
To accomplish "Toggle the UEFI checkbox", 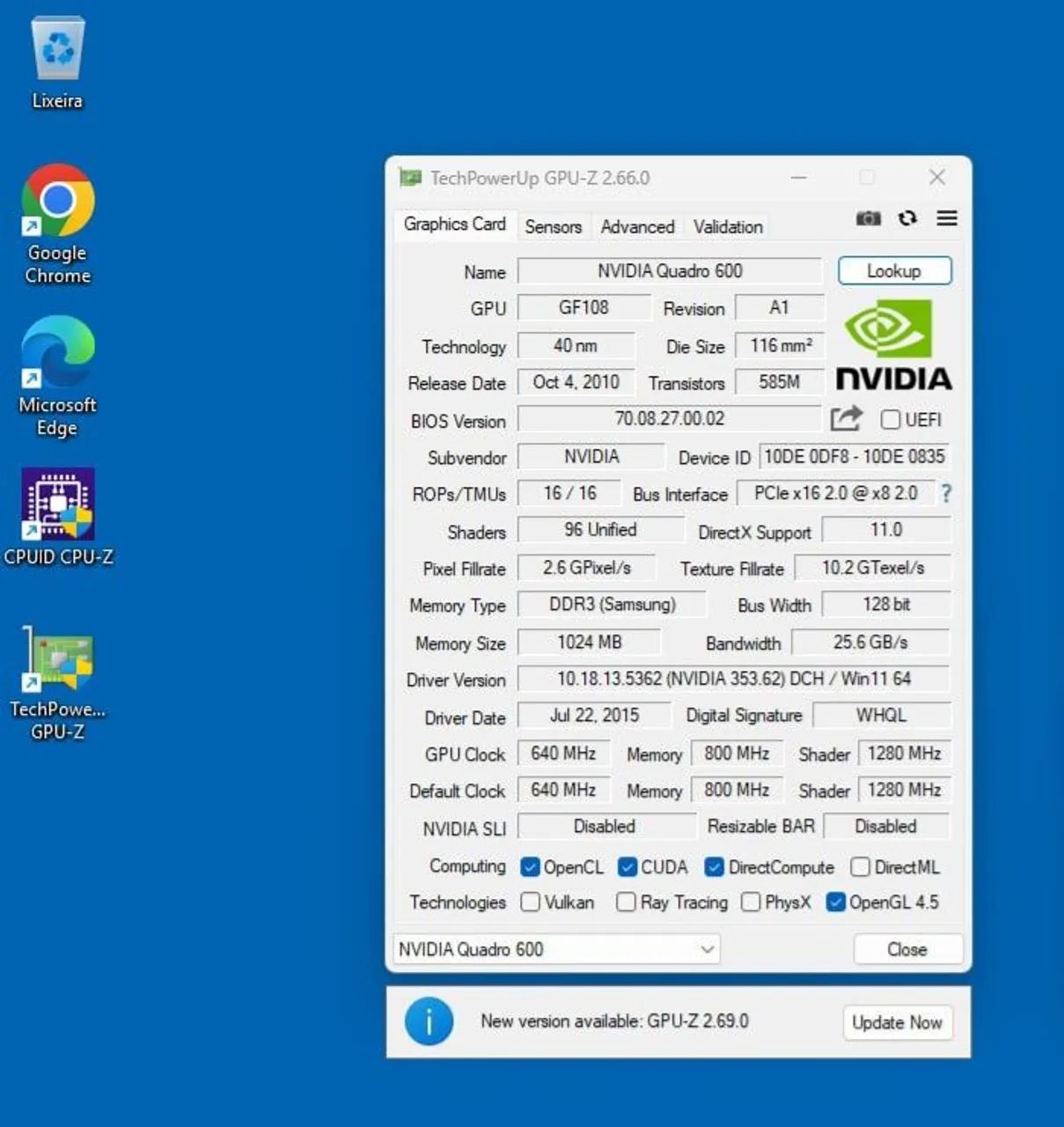I will (891, 419).
